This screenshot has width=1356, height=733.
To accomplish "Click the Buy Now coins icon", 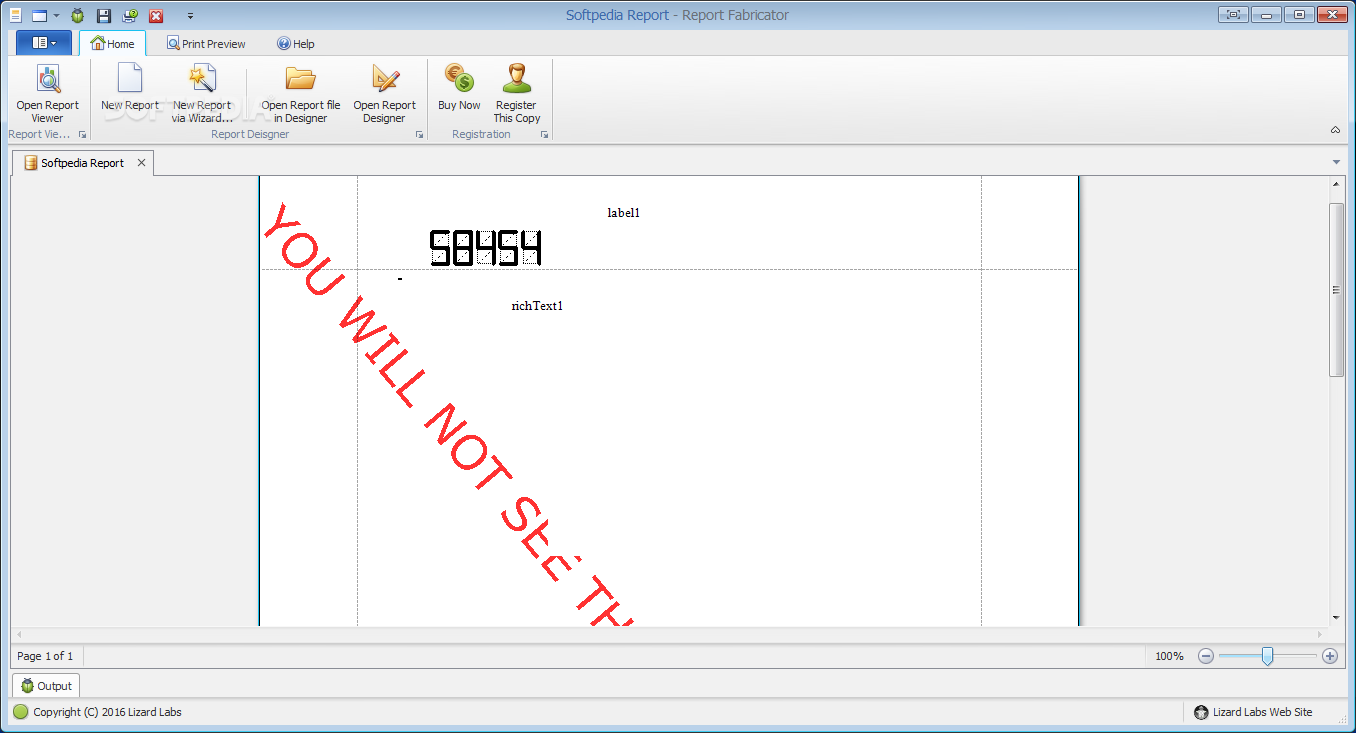I will tap(459, 78).
